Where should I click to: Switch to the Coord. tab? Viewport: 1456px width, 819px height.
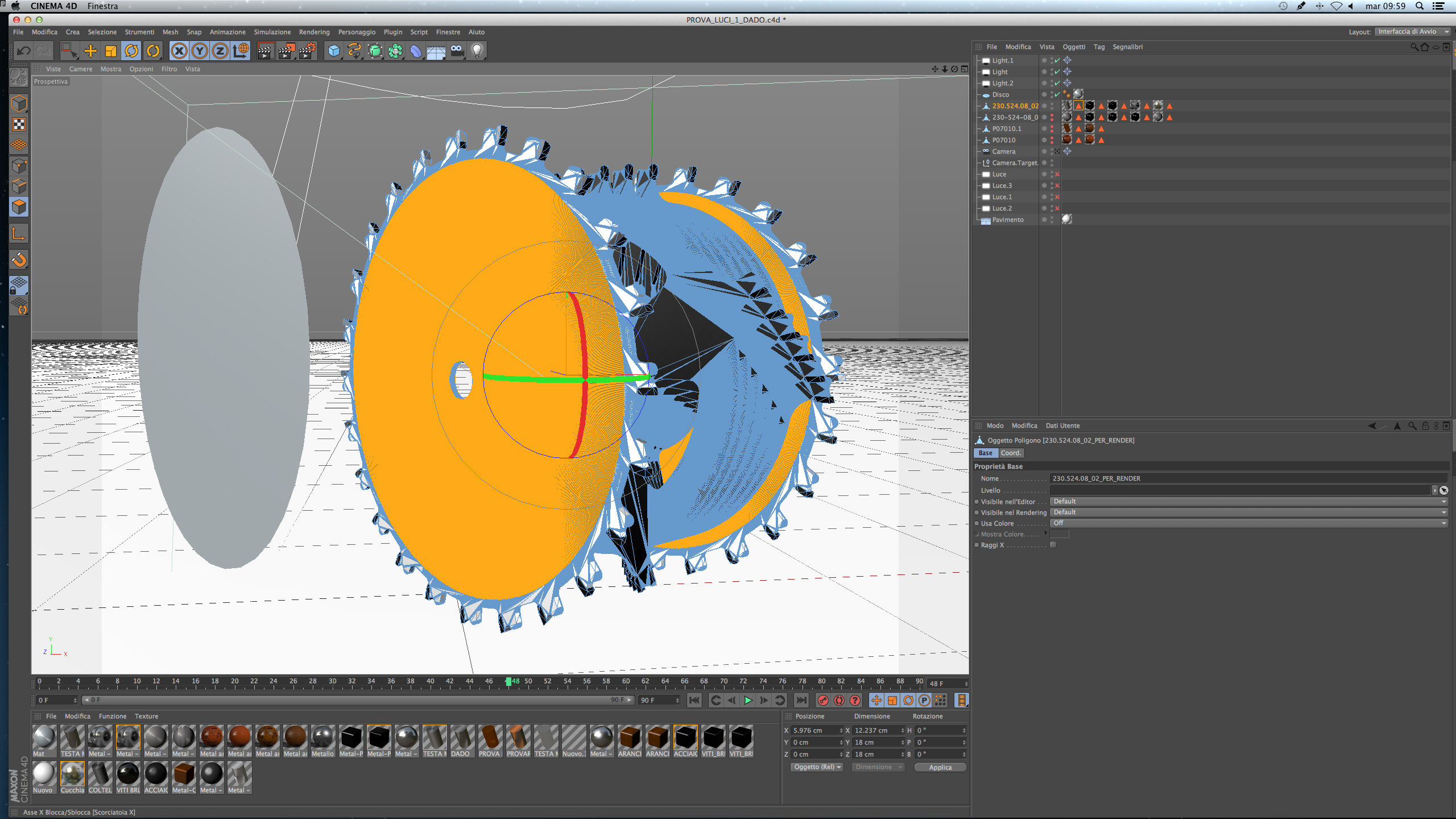tap(1011, 453)
